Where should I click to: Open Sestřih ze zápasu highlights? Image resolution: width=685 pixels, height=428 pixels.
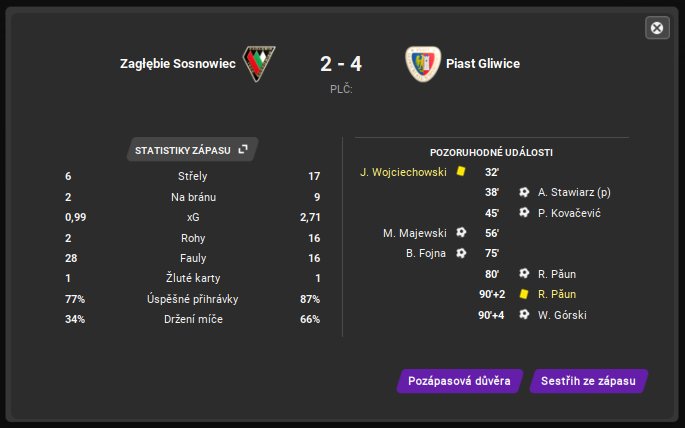point(587,381)
